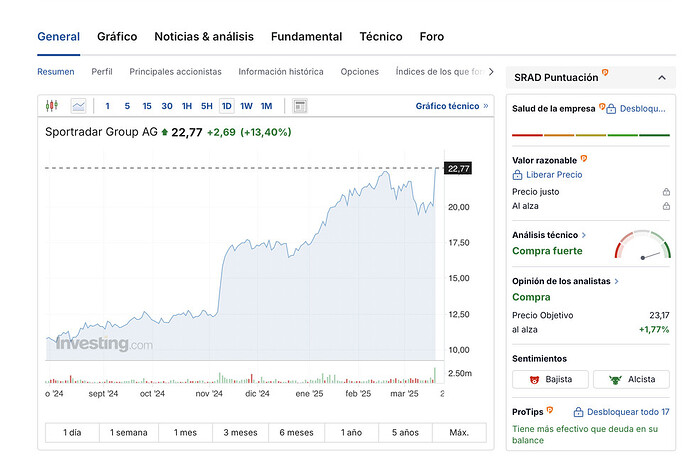Screen dimensions: 690x470
Task: Set chart range to 3 meses
Action: tap(240, 433)
